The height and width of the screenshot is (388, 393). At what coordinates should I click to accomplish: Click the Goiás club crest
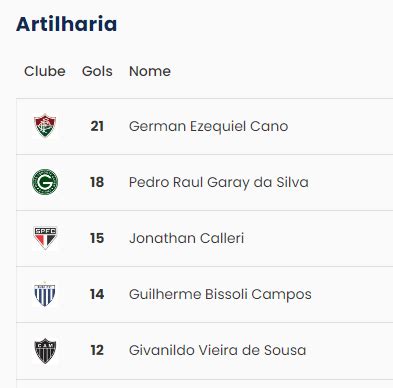pyautogui.click(x=45, y=182)
